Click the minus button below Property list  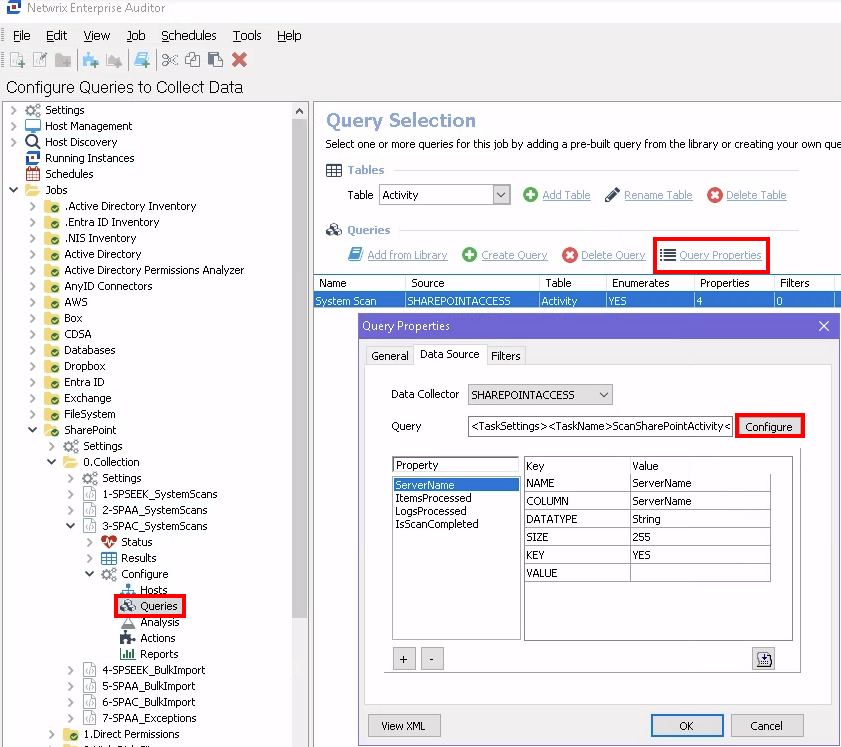tap(430, 659)
